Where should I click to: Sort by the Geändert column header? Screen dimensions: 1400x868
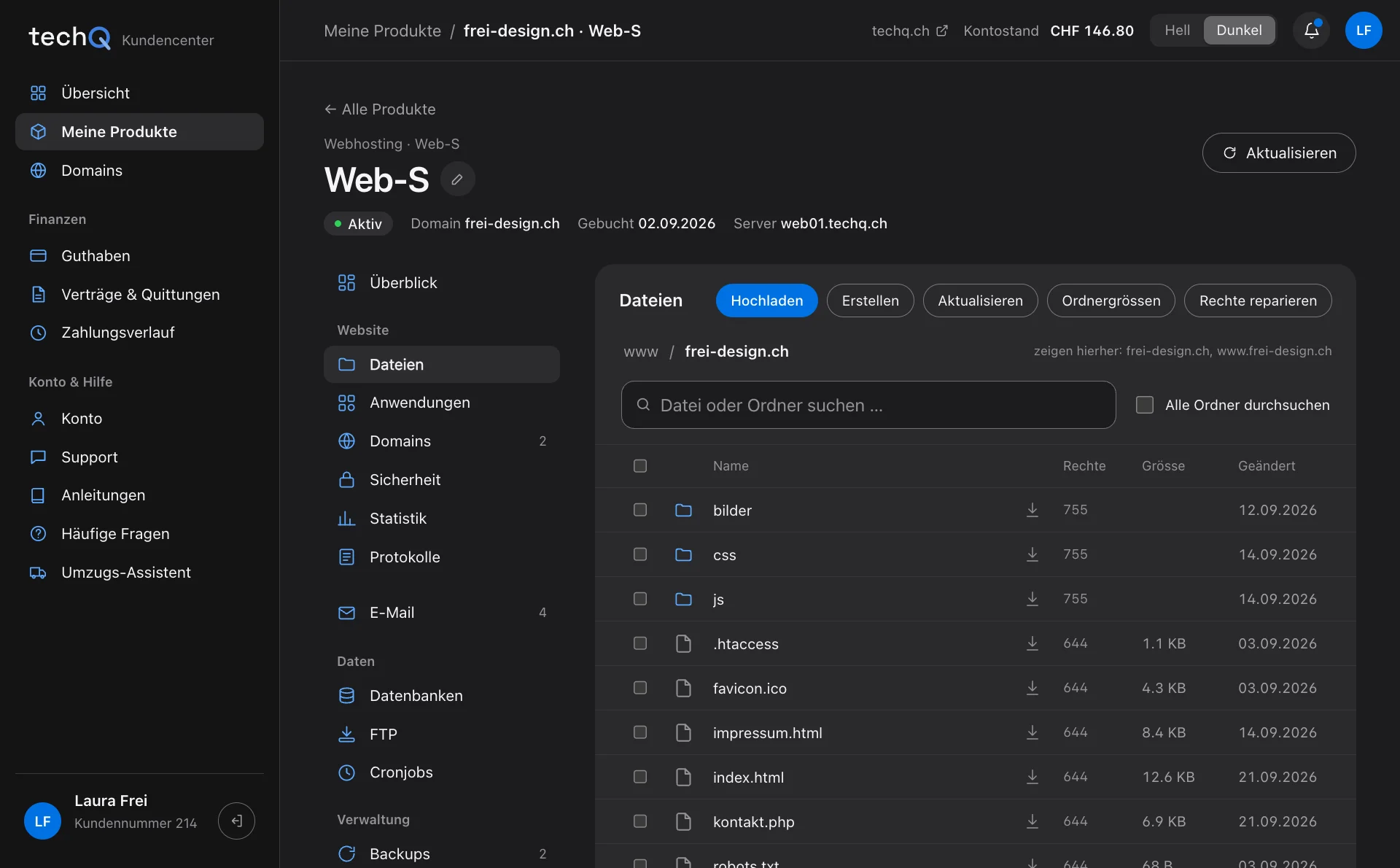point(1267,465)
